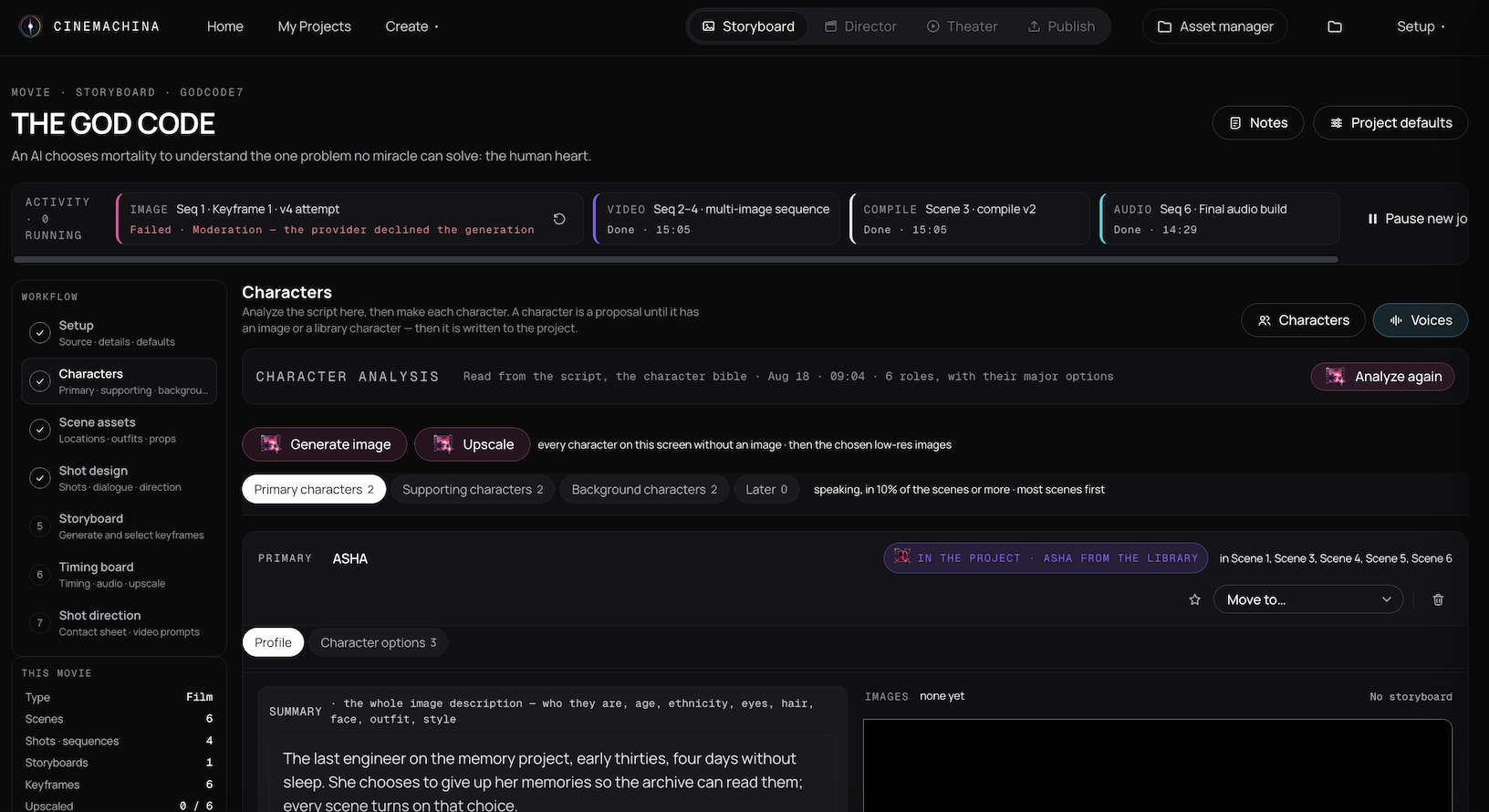
Task: Delete the Asha character via trash icon
Action: pos(1438,599)
